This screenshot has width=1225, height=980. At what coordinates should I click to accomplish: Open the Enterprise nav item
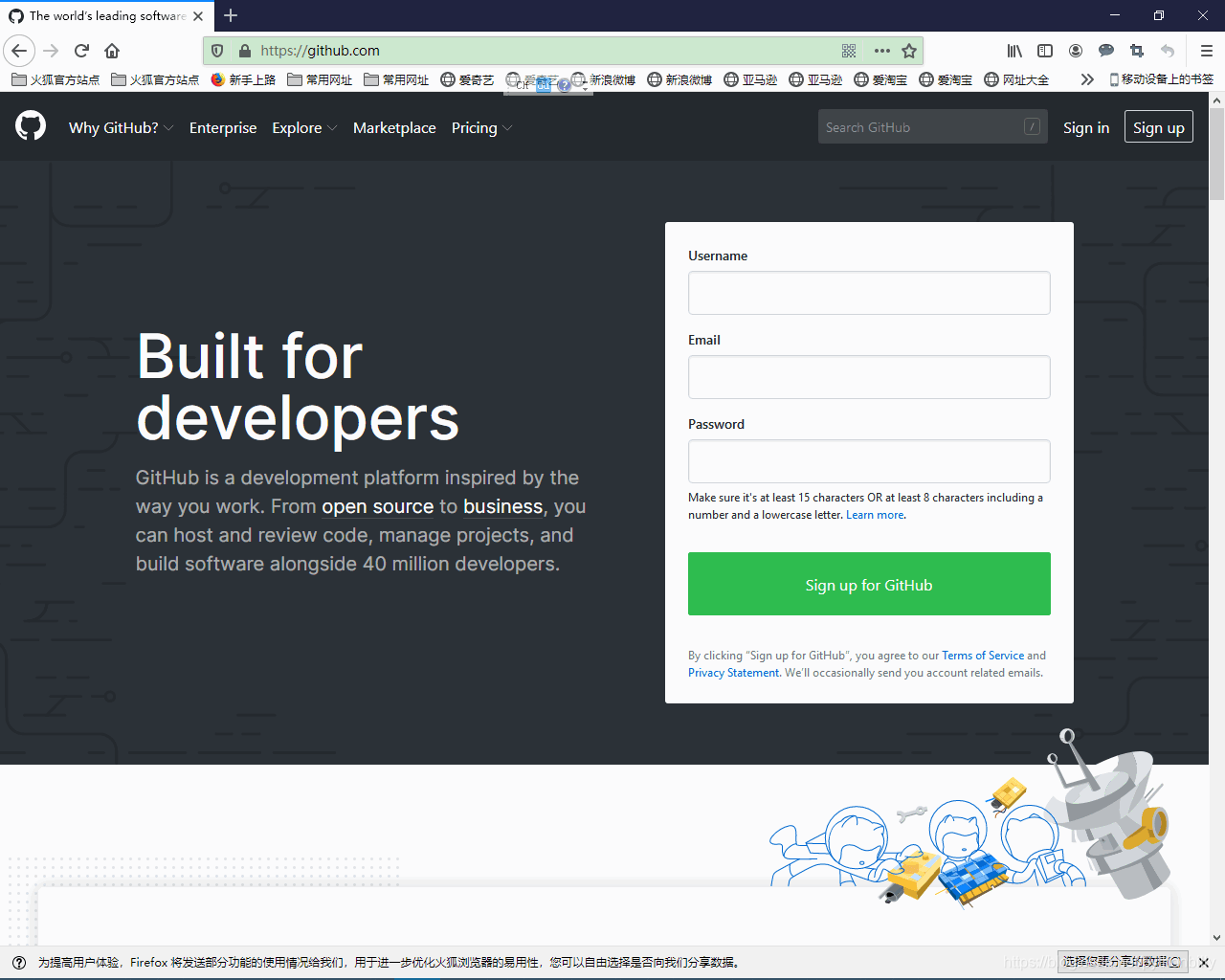click(223, 127)
